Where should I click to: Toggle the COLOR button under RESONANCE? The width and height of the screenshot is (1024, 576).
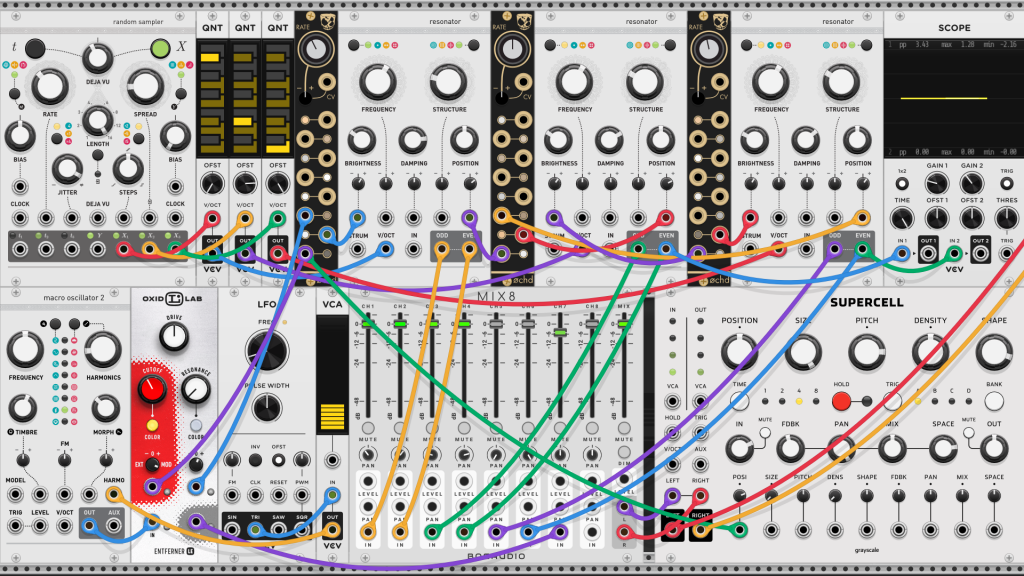[195, 426]
